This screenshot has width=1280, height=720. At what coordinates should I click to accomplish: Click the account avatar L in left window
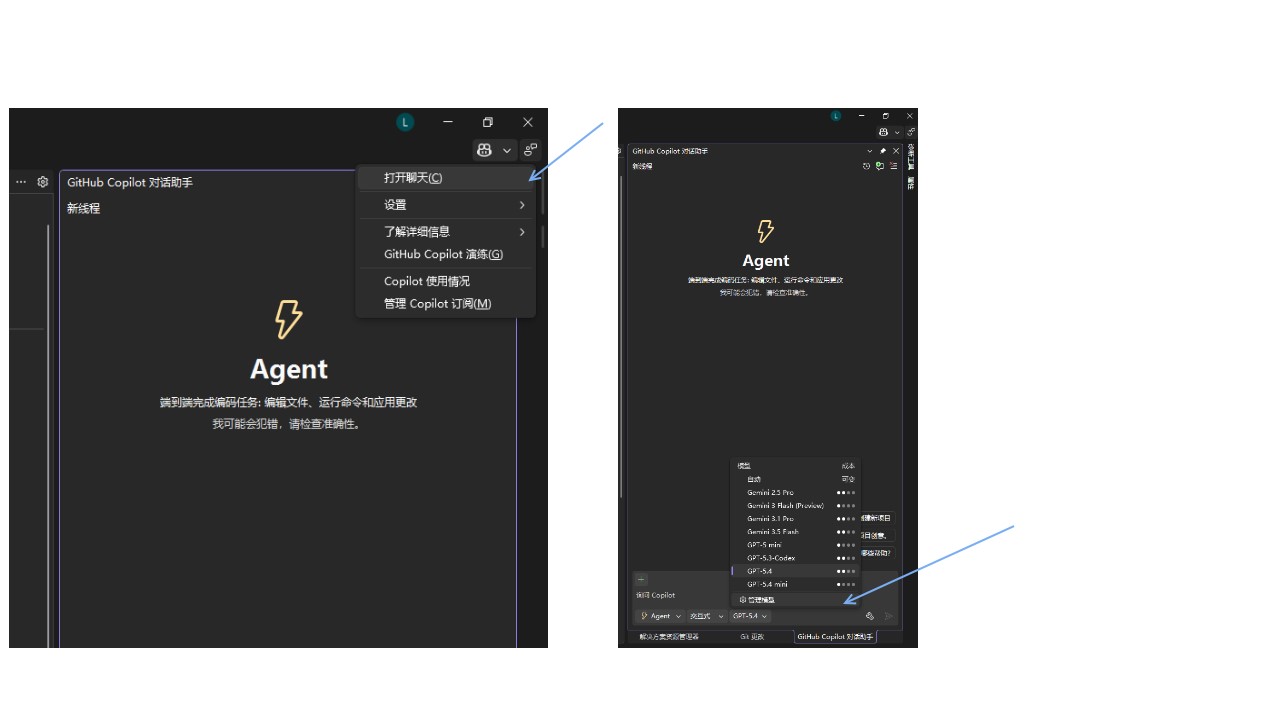click(x=405, y=122)
